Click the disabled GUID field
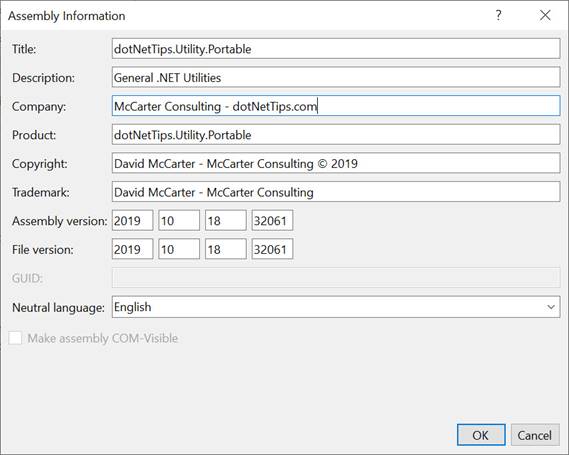This screenshot has width=569, height=455. click(336, 278)
